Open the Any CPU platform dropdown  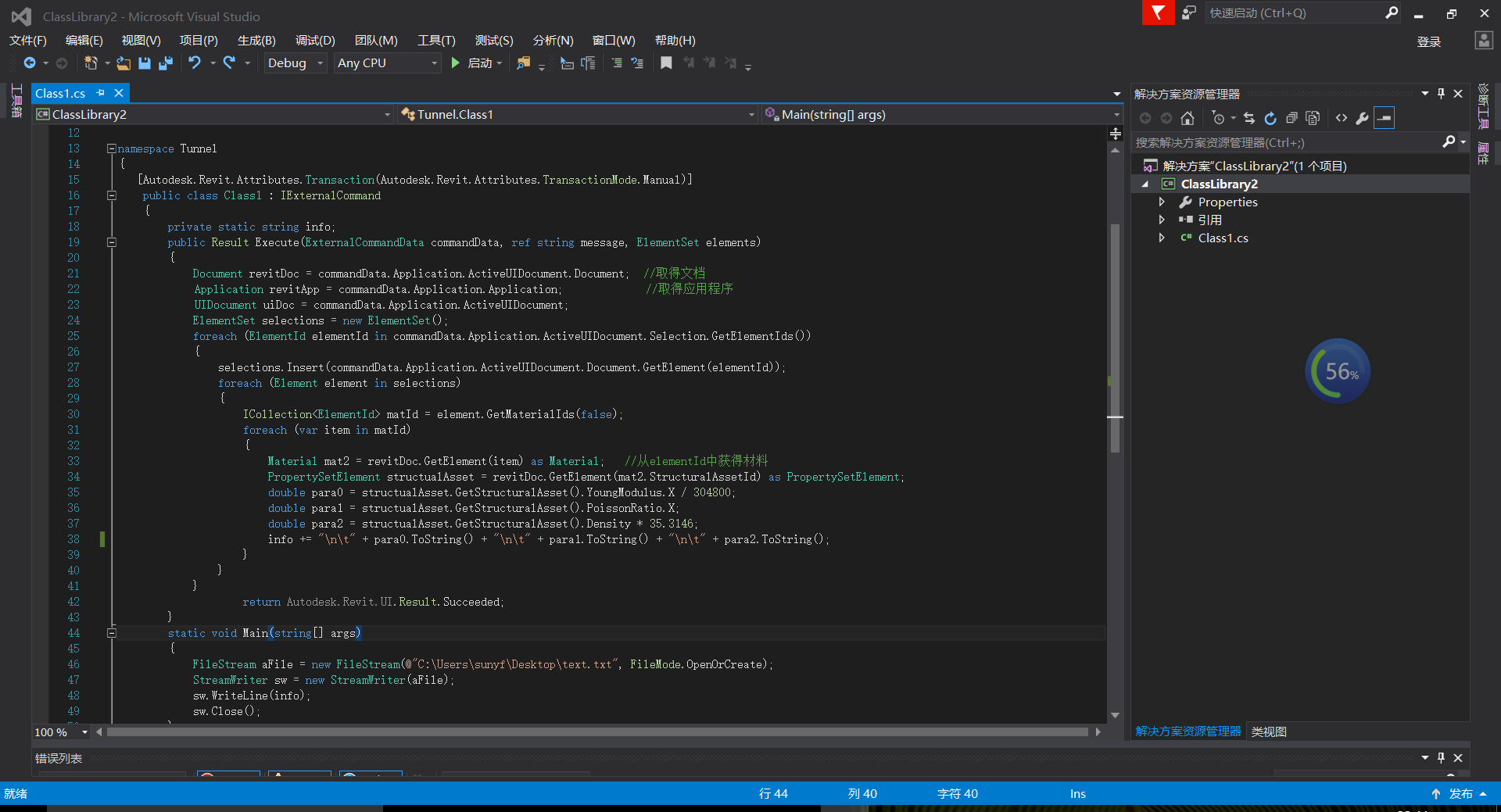[x=434, y=63]
